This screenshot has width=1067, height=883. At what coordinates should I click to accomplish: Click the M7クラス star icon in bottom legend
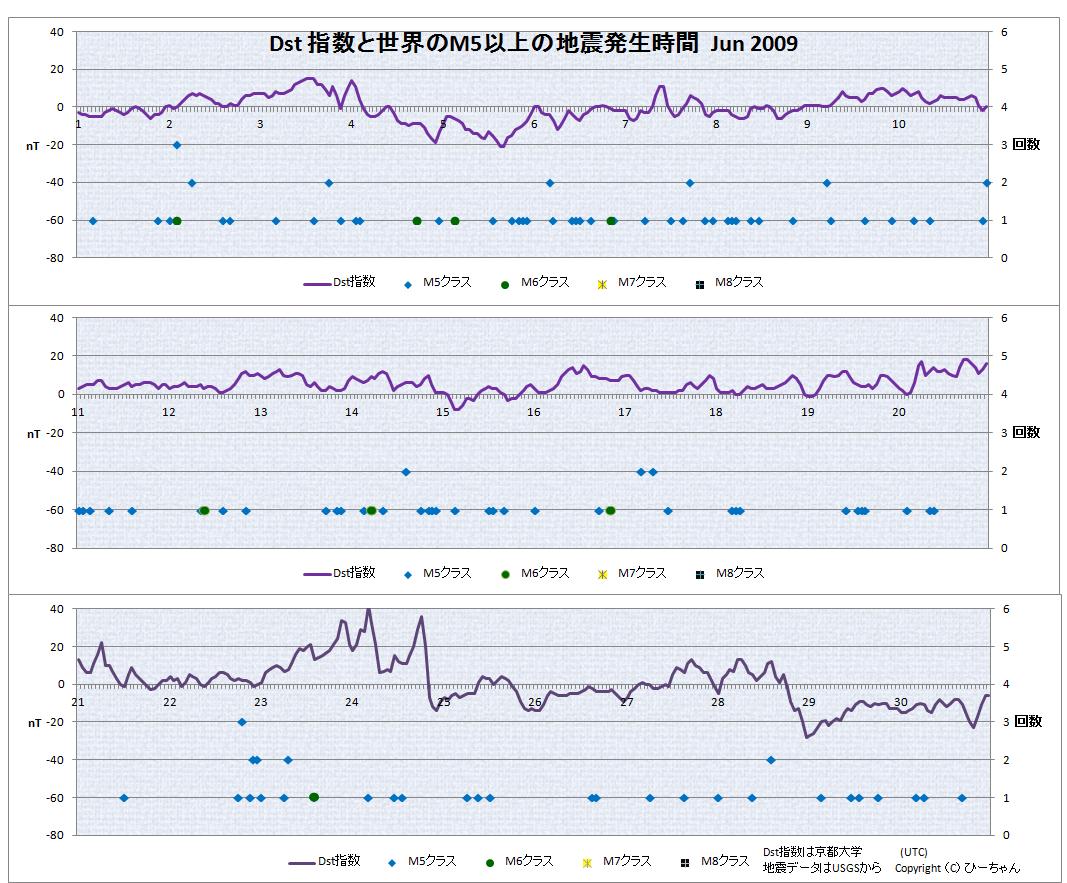pyautogui.click(x=587, y=862)
